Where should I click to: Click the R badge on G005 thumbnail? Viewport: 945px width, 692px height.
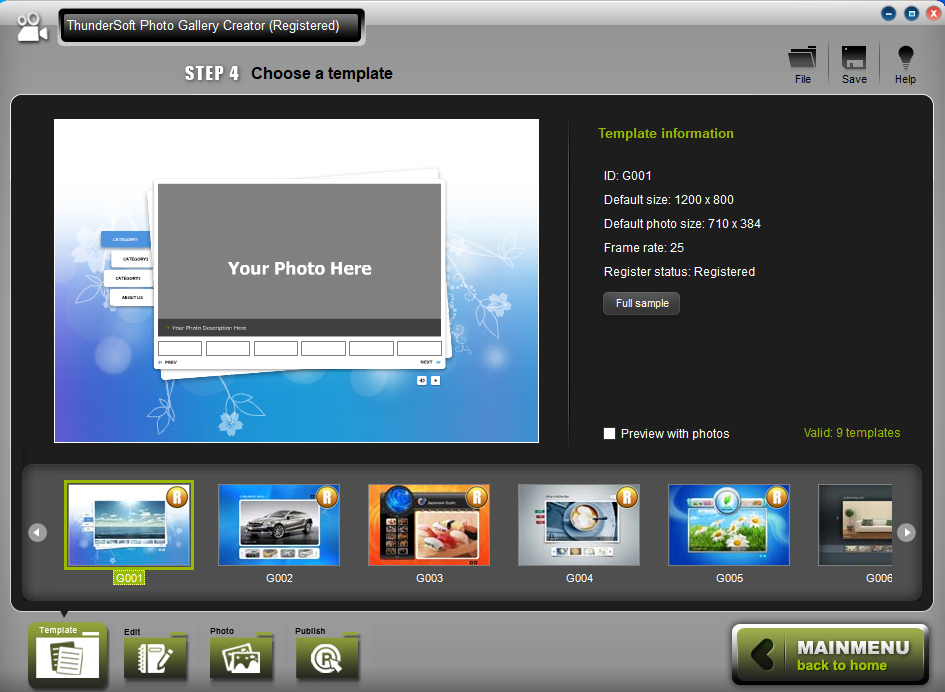pos(777,497)
